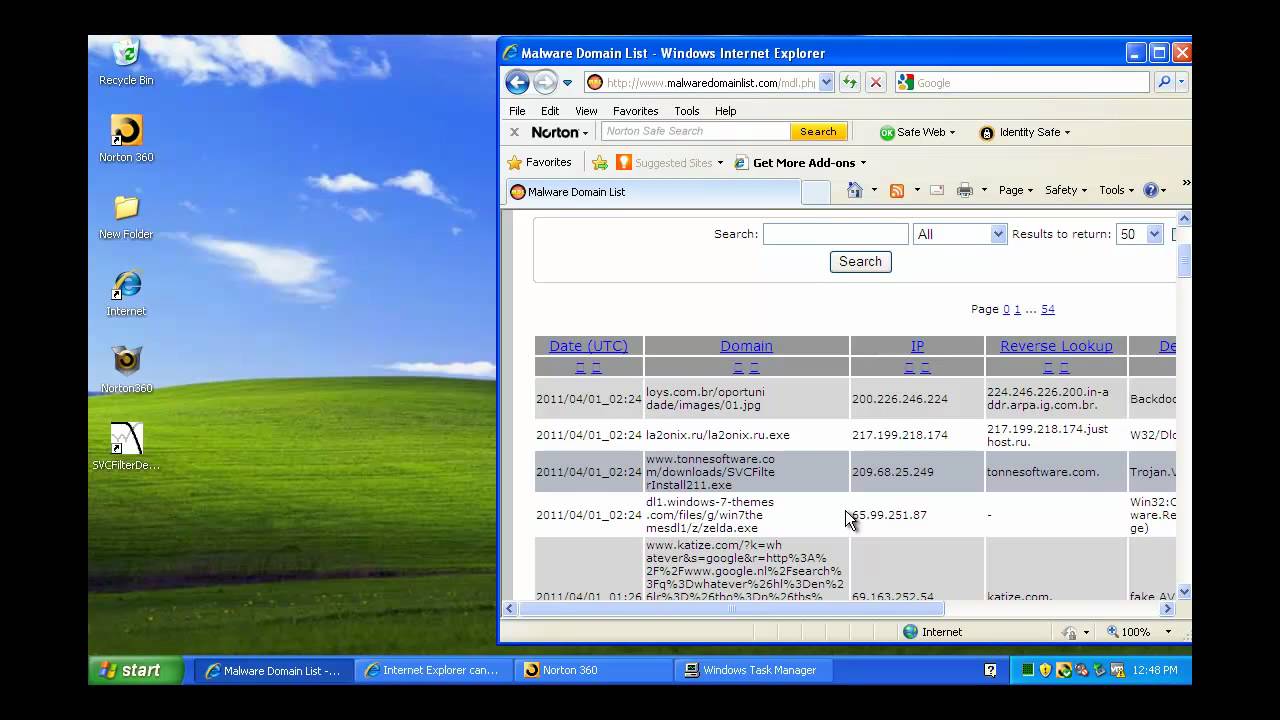
Task: Open the zoom level 100% dropdown
Action: pos(1167,632)
